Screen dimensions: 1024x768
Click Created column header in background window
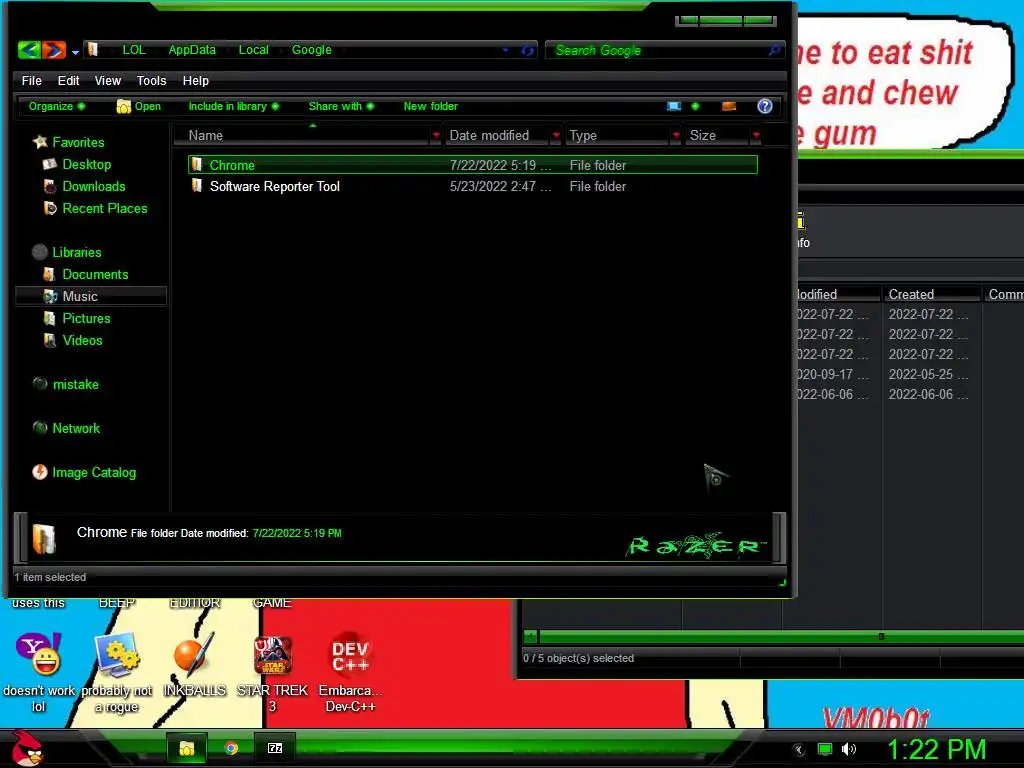tap(931, 295)
